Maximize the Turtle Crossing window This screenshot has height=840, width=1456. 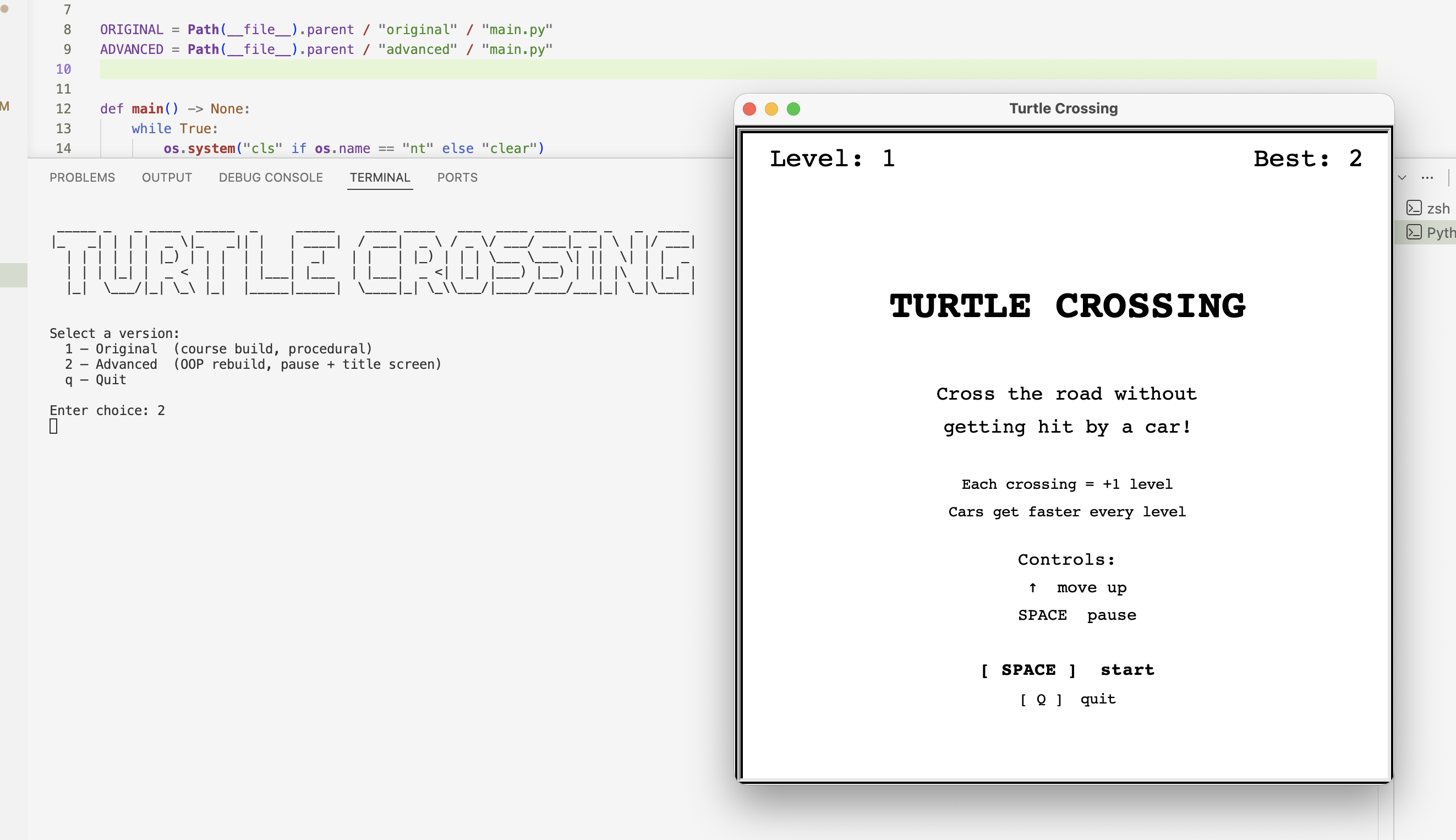[793, 109]
